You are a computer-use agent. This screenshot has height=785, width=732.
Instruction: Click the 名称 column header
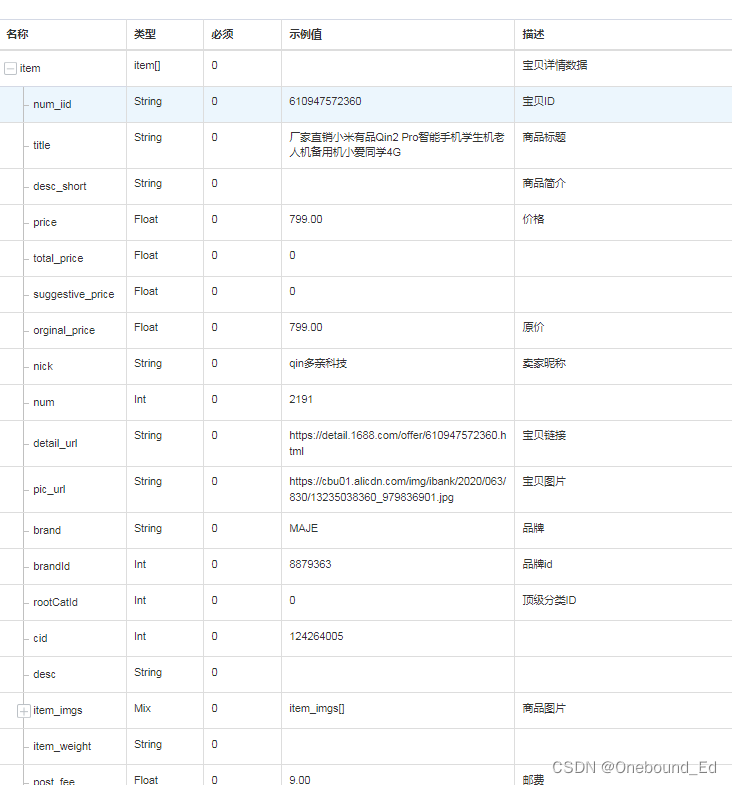[17, 34]
